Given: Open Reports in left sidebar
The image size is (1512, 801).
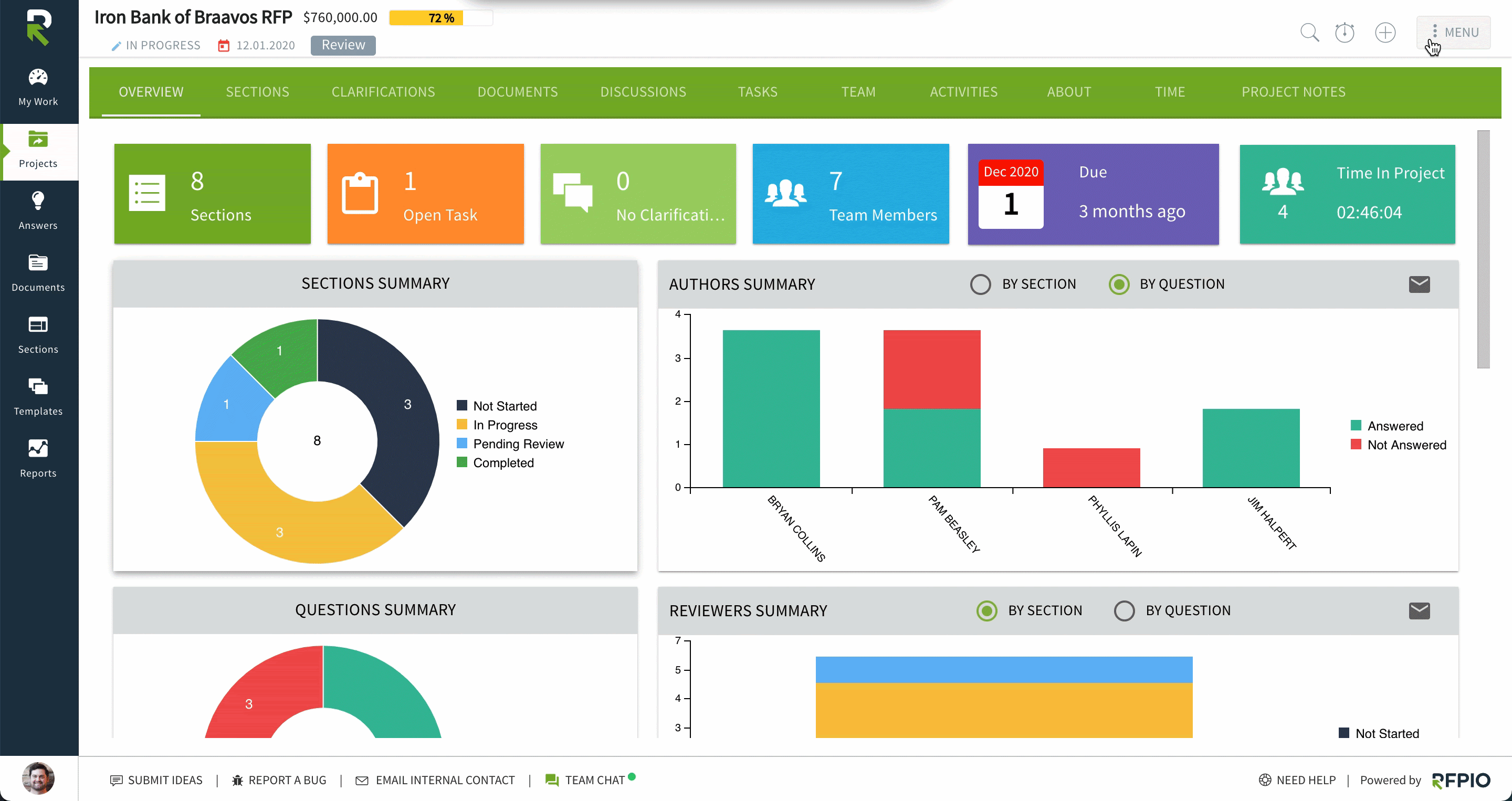Looking at the screenshot, I should [x=38, y=459].
